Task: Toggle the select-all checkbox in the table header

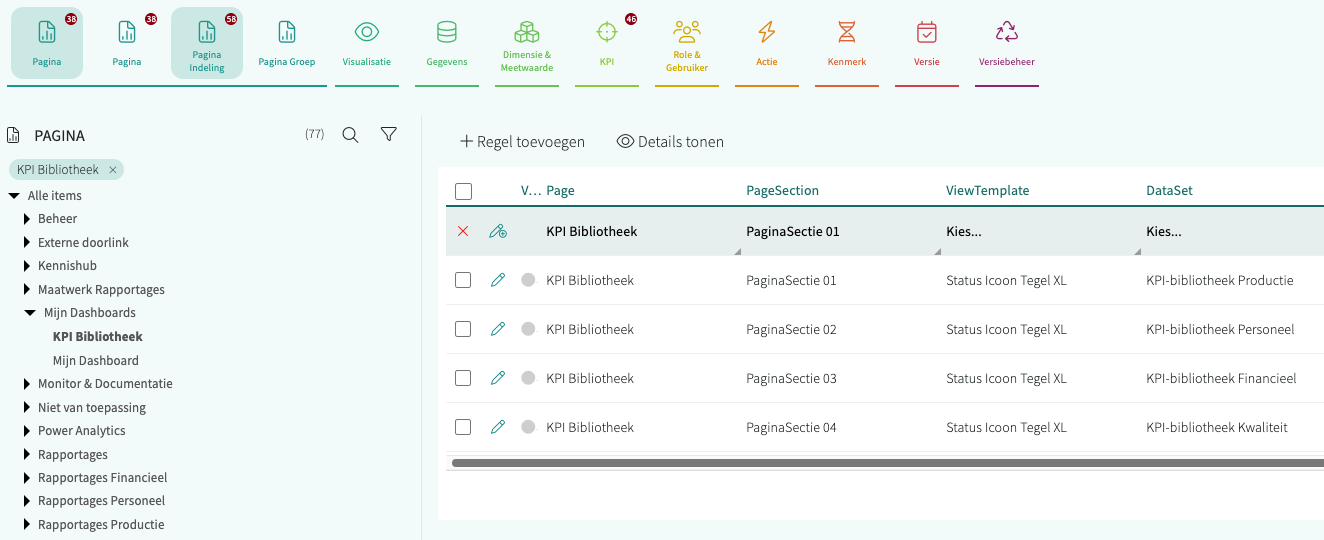Action: click(x=463, y=191)
